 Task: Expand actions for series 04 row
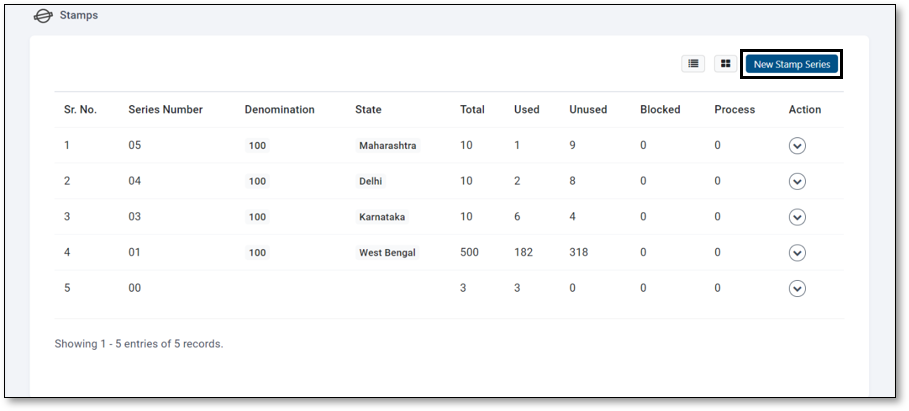click(x=797, y=182)
